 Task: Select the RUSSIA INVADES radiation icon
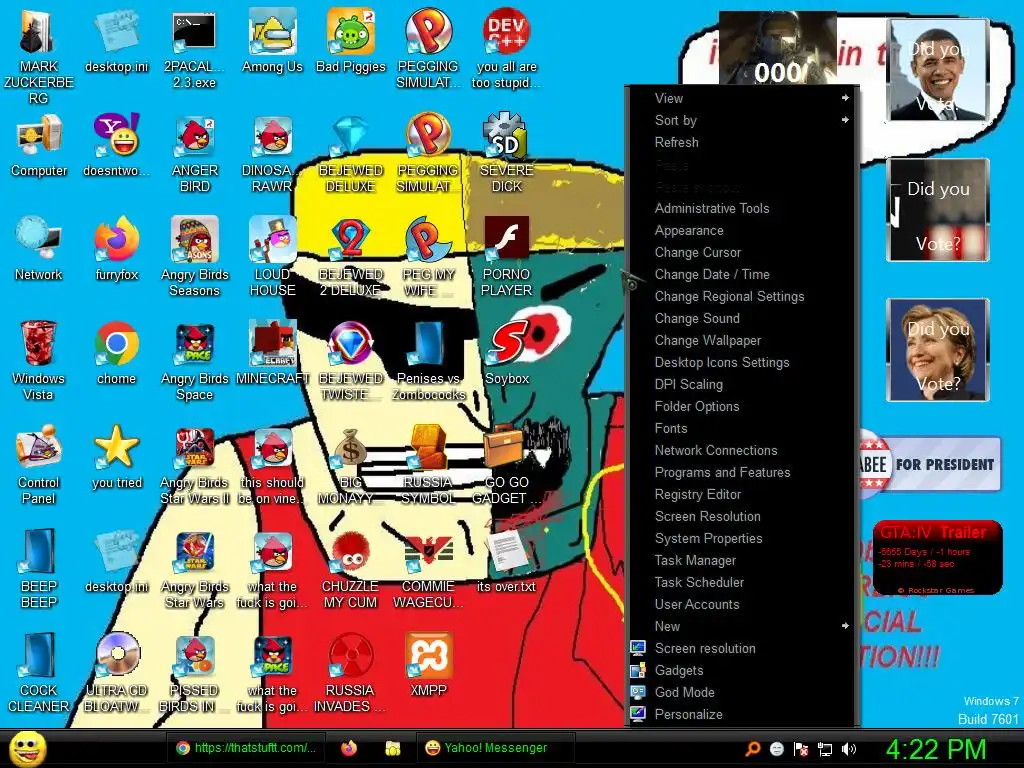[351, 672]
